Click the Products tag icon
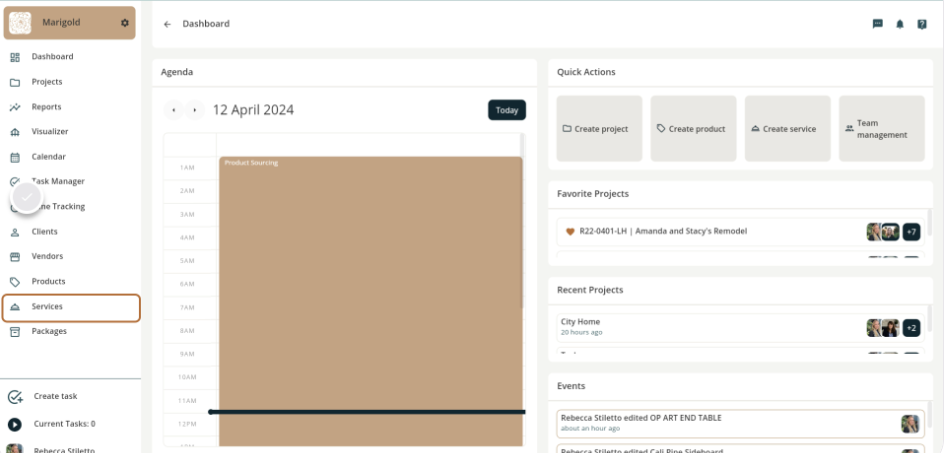The image size is (947, 453). [x=15, y=281]
